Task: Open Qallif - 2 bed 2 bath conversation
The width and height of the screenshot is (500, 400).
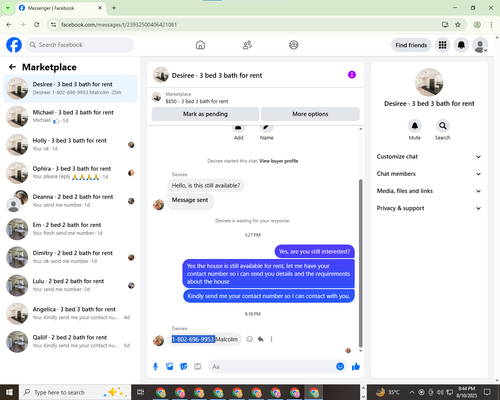Action: tap(70, 341)
